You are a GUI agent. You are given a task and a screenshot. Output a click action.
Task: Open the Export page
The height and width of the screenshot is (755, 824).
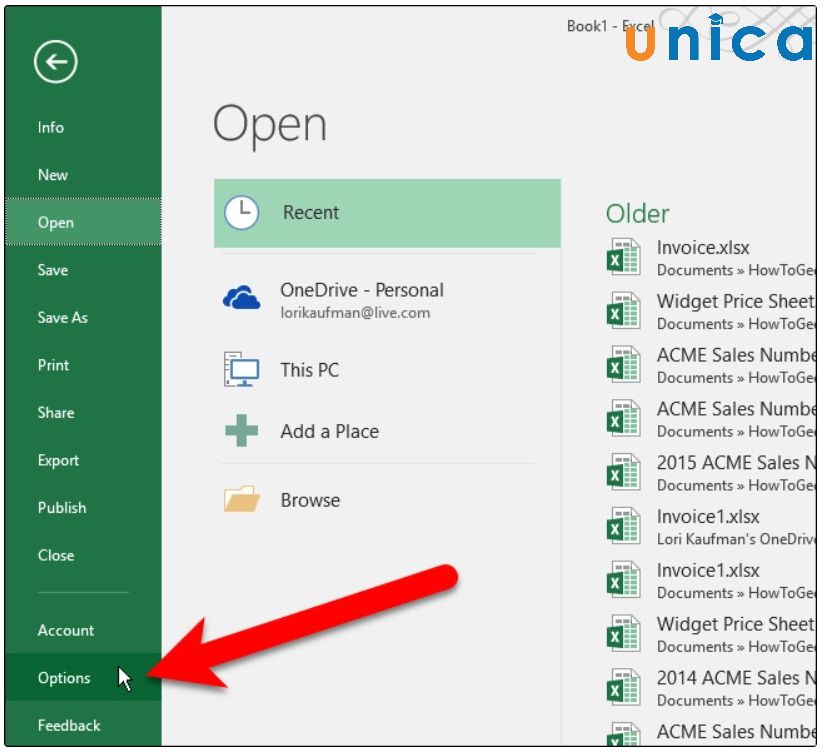[83, 460]
